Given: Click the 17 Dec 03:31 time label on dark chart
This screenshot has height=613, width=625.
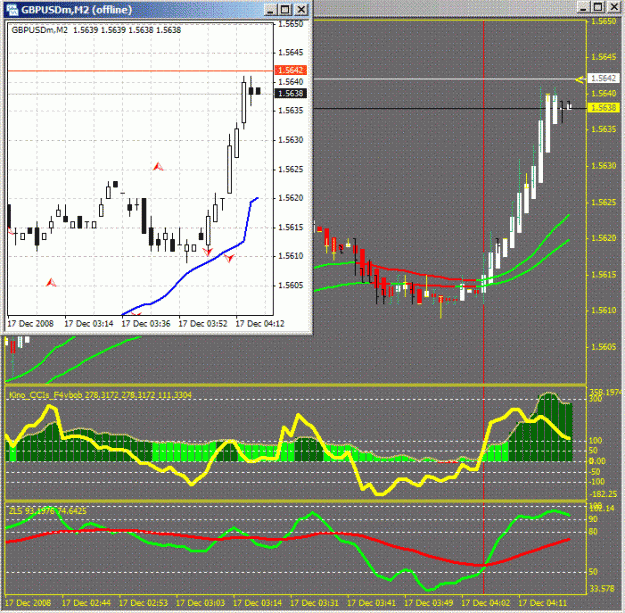Looking at the screenshot, I should [314, 603].
